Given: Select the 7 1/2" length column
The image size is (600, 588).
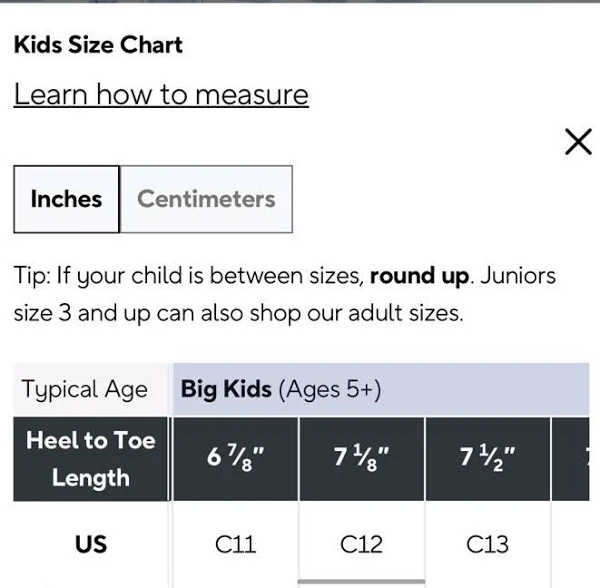Looking at the screenshot, I should point(487,459).
